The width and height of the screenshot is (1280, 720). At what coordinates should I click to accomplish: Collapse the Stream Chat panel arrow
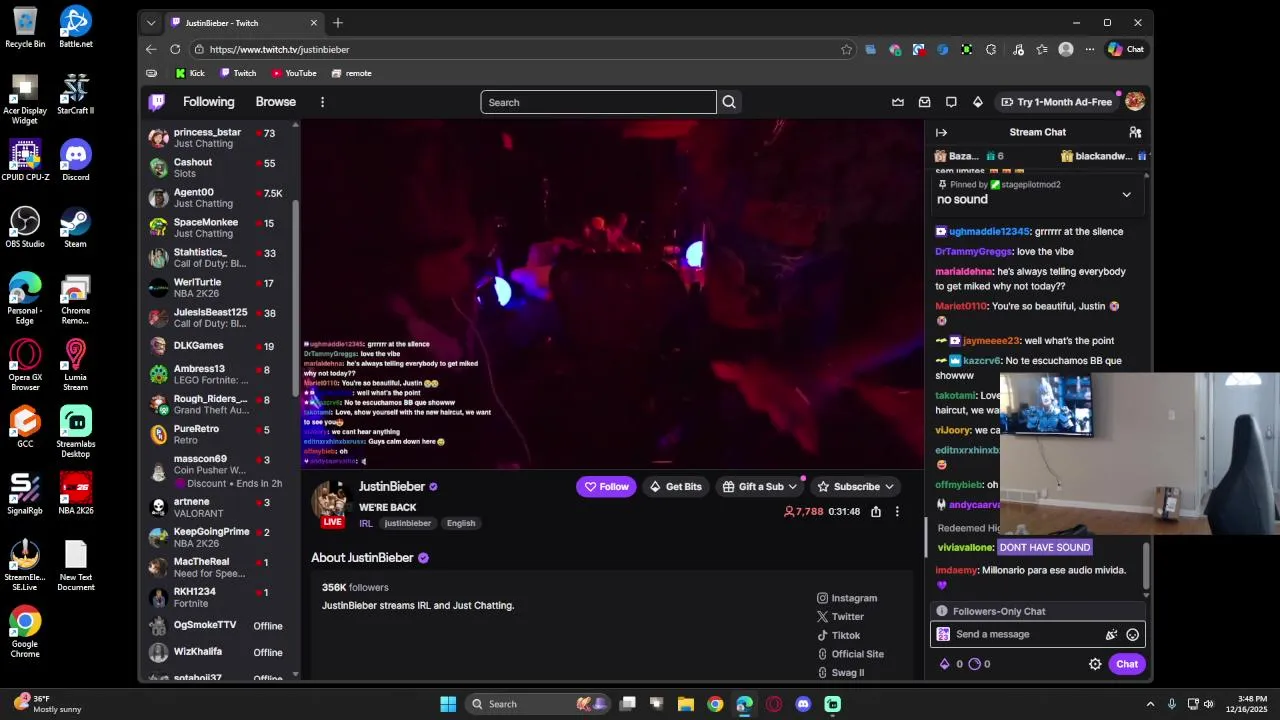[x=941, y=132]
